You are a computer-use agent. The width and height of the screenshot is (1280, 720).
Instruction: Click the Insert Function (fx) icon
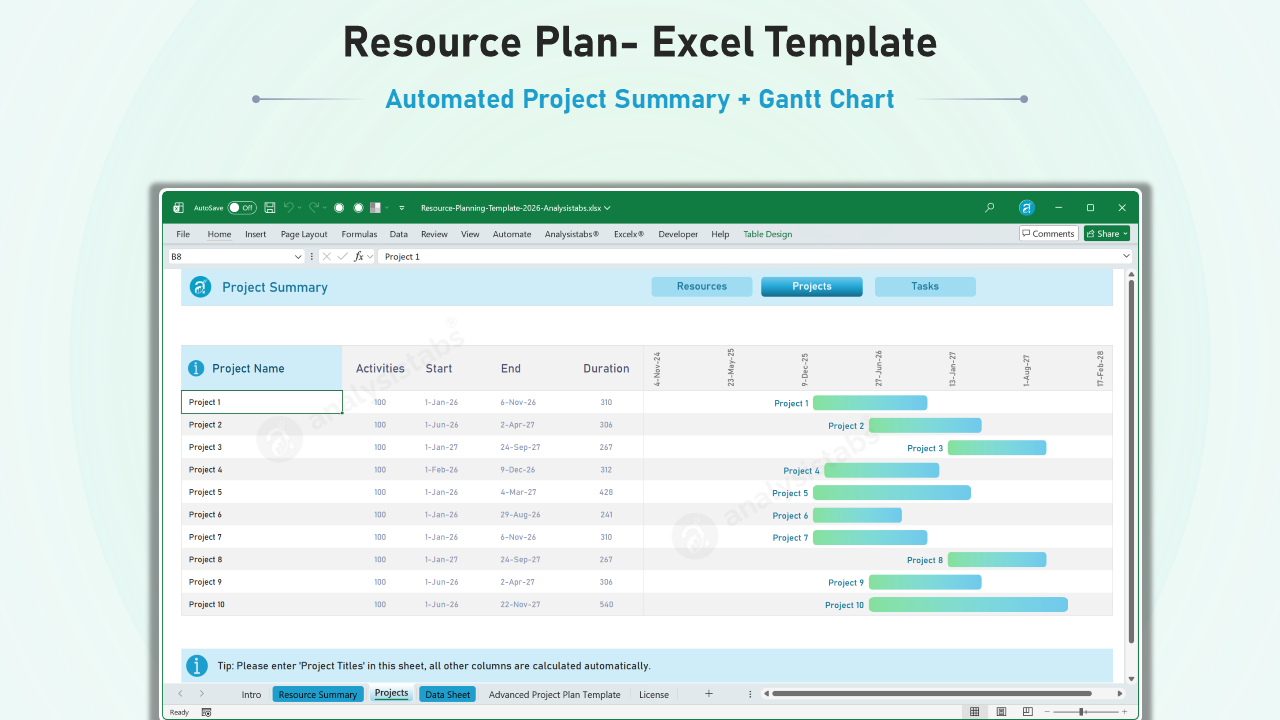click(x=359, y=256)
